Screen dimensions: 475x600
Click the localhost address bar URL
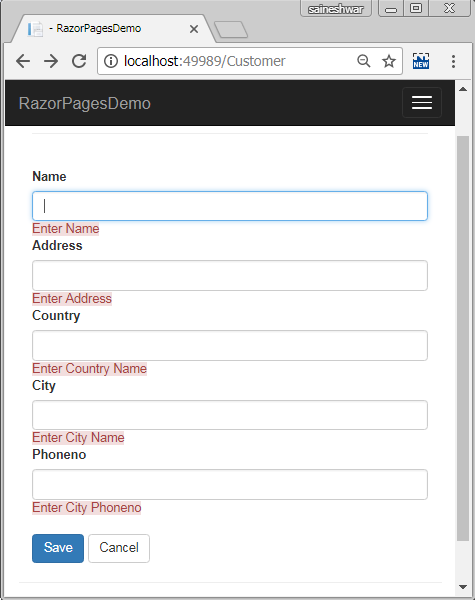204,61
